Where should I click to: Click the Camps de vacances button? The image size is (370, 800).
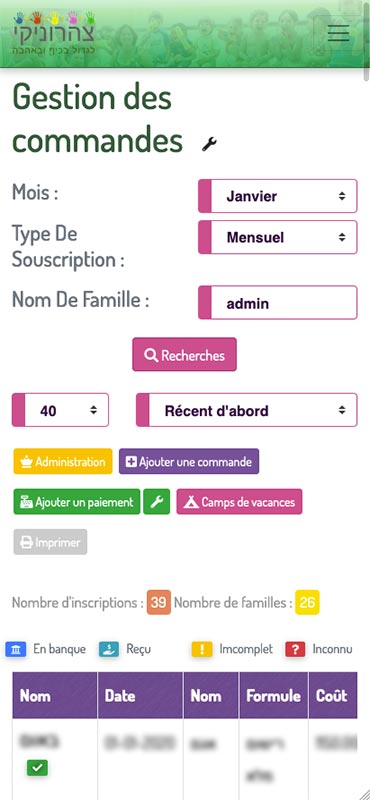pyautogui.click(x=239, y=502)
